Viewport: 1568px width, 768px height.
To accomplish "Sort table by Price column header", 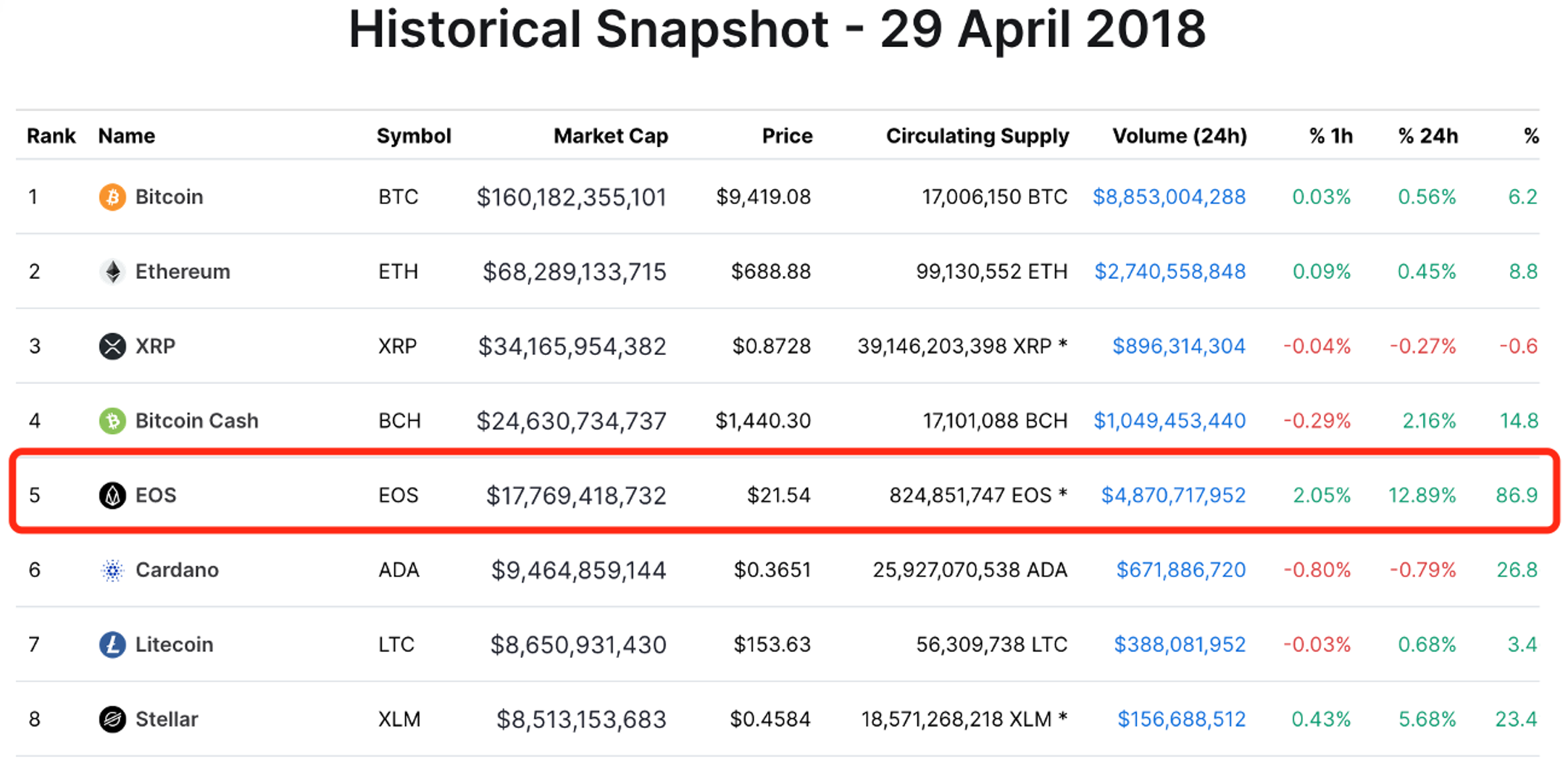I will 787,135.
